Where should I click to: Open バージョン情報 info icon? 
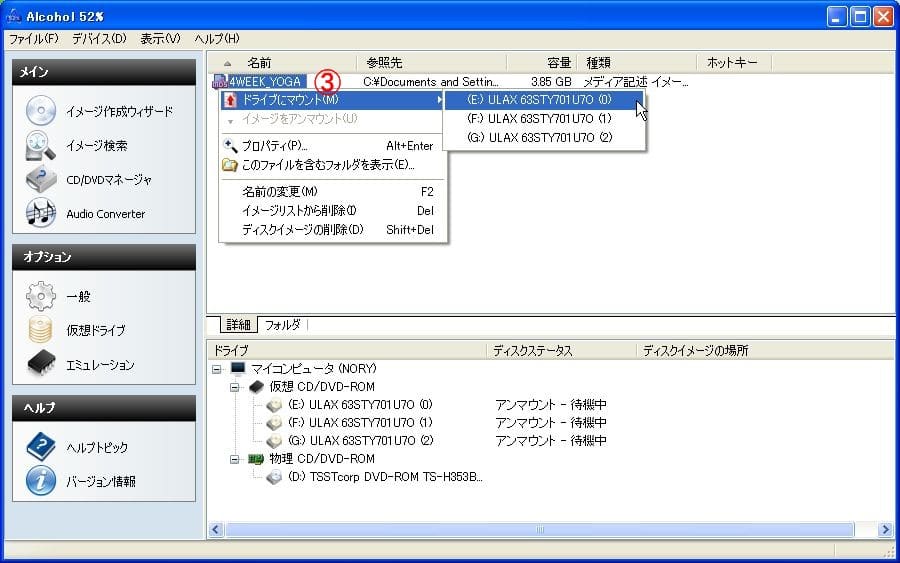click(x=41, y=481)
